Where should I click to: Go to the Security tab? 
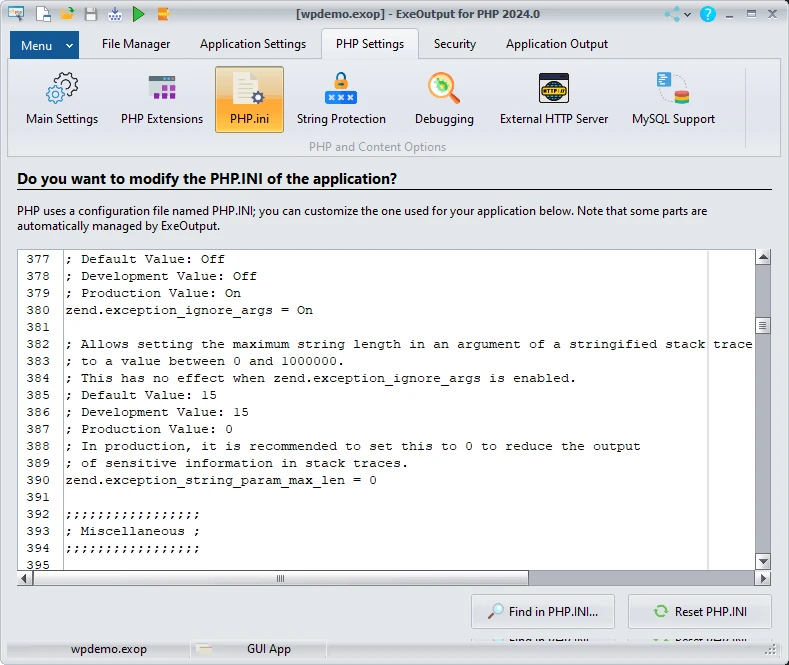[x=454, y=44]
